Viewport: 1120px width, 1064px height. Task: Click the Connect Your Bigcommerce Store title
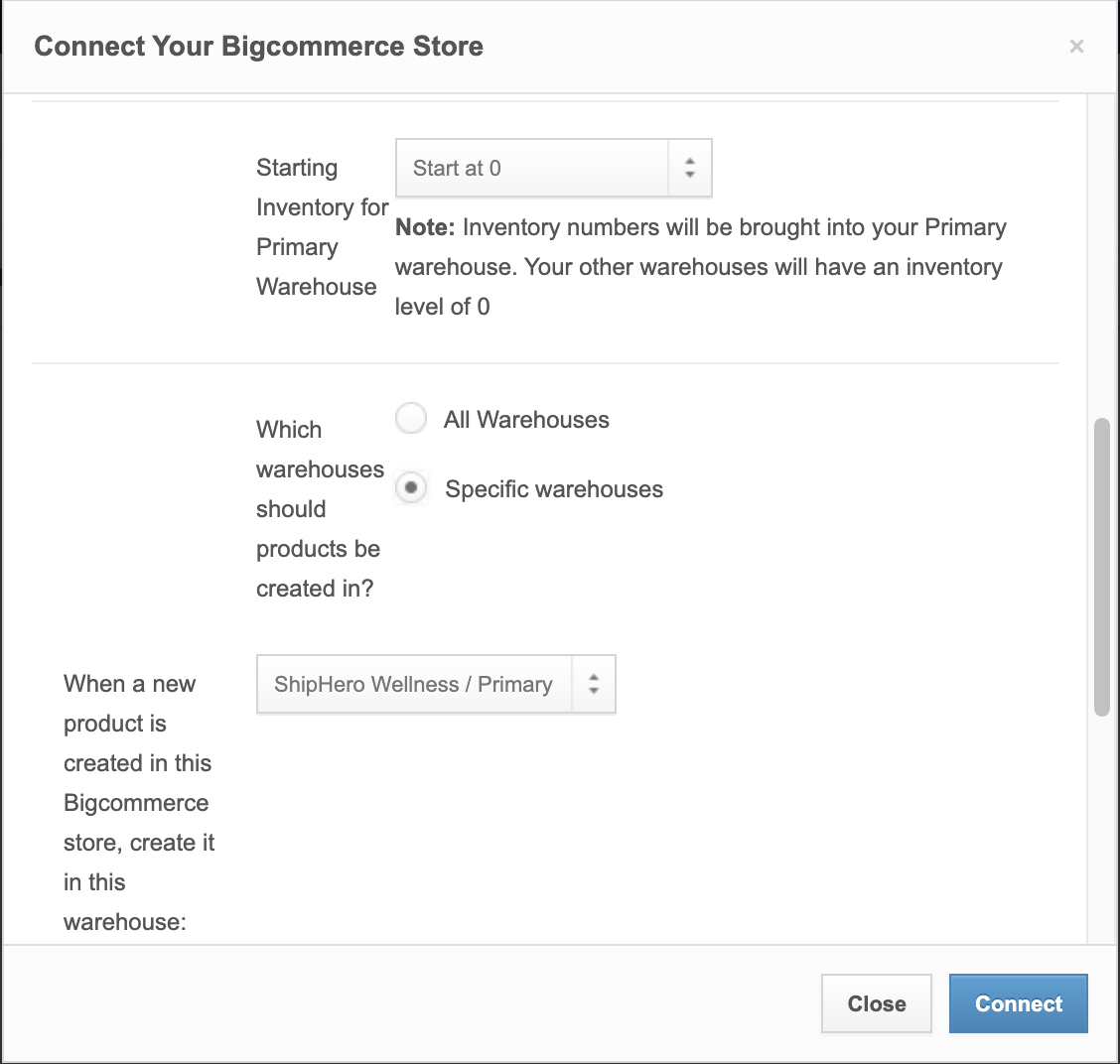pyautogui.click(x=258, y=47)
